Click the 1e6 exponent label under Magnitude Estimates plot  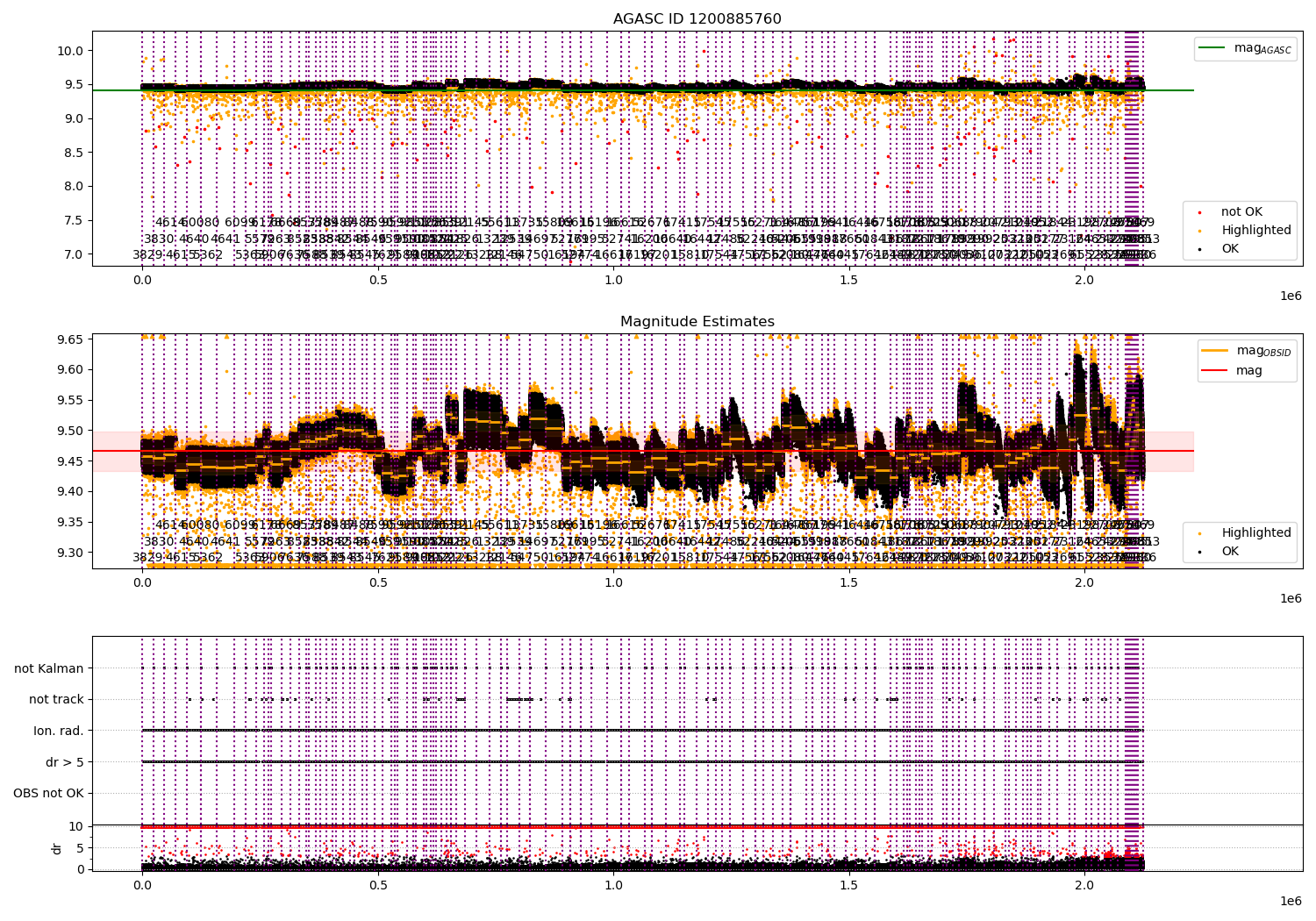(x=1291, y=598)
